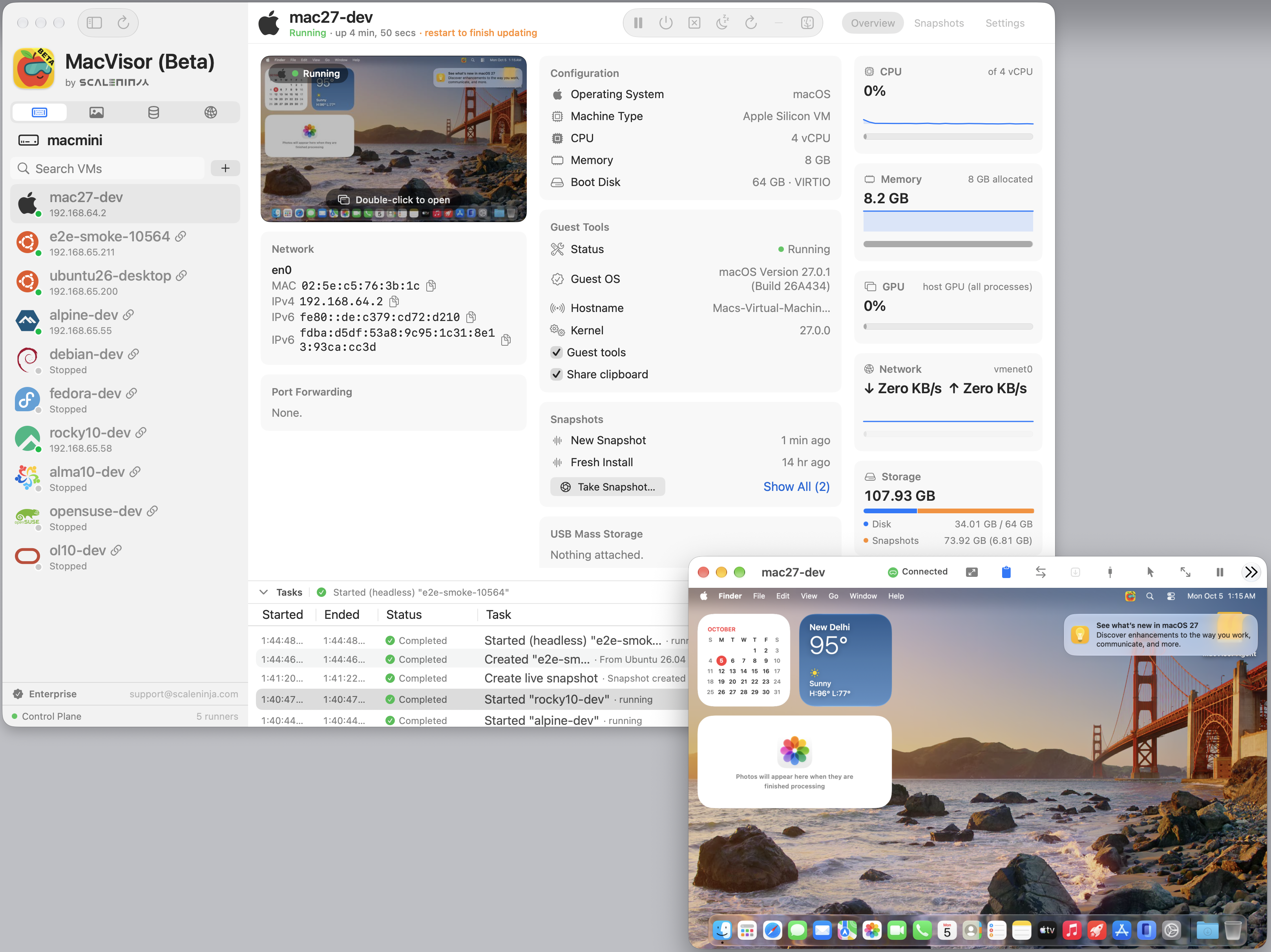This screenshot has height=952, width=1271.
Task: Click the swap arrows icon in viewer toolbar
Action: [x=1041, y=572]
